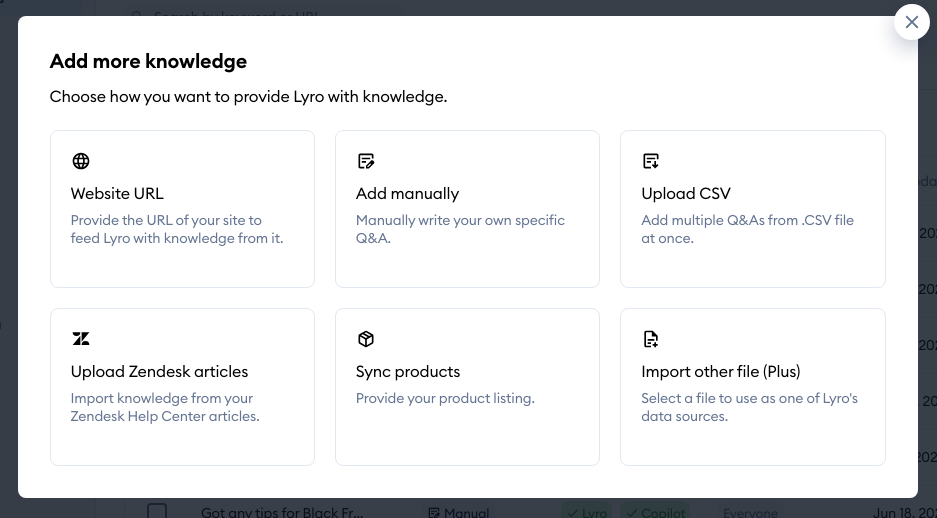Choose Sync products option title

click(x=408, y=372)
